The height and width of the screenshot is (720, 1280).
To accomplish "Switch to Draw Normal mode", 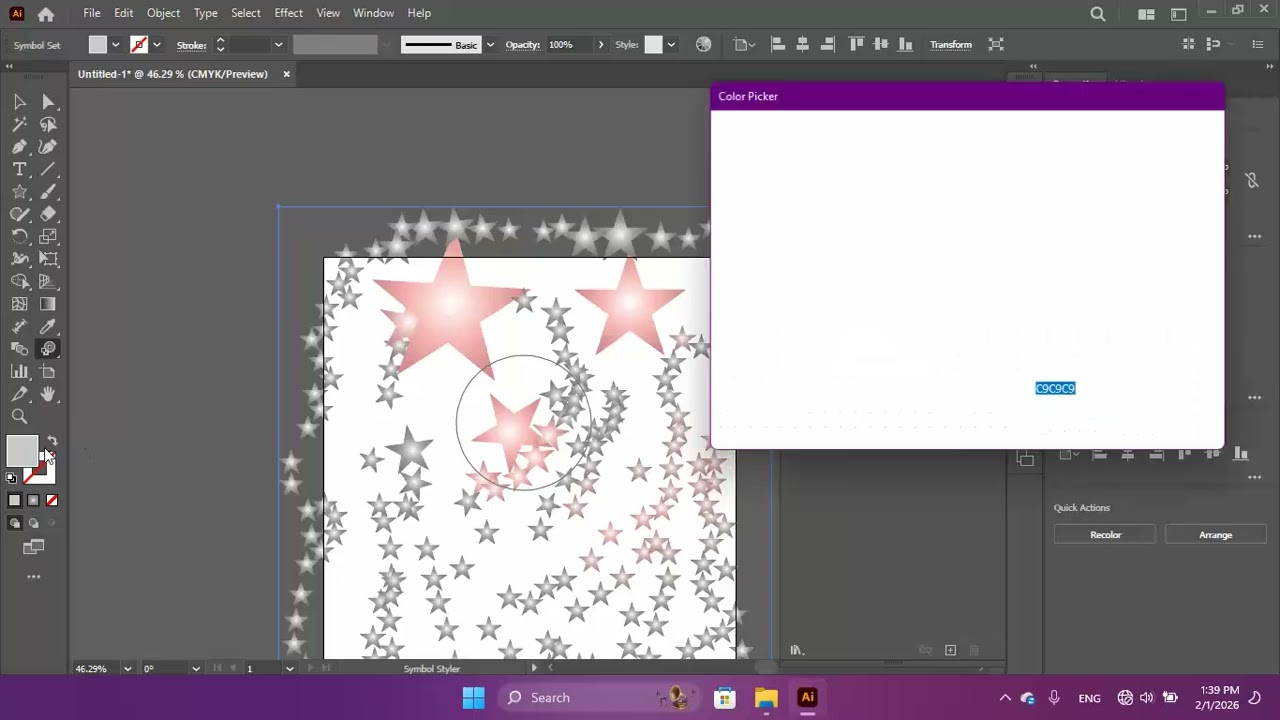I will 14,523.
